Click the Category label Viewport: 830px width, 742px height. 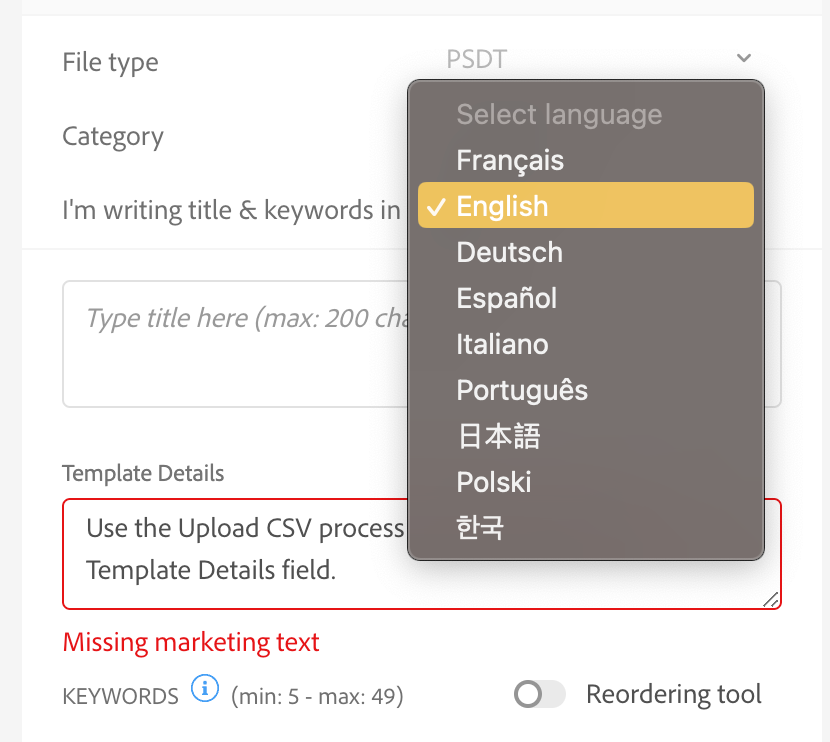(113, 136)
